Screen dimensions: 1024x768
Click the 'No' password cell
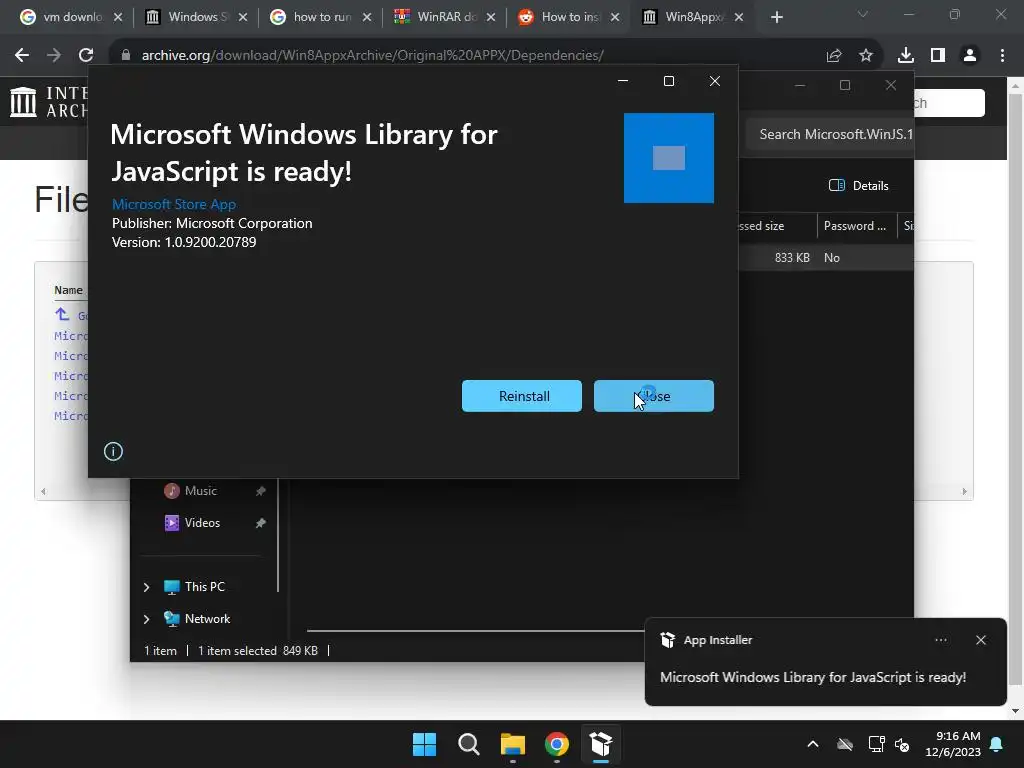[x=831, y=258]
